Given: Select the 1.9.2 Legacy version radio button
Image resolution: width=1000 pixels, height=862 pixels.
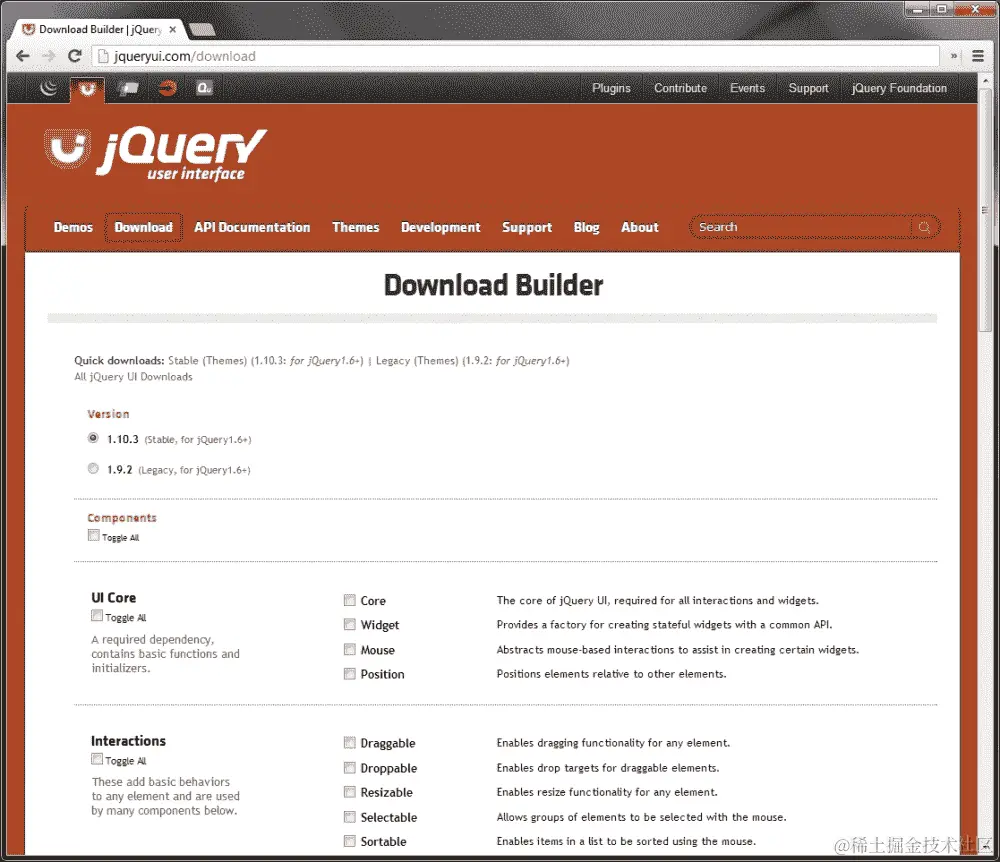Looking at the screenshot, I should pyautogui.click(x=93, y=467).
